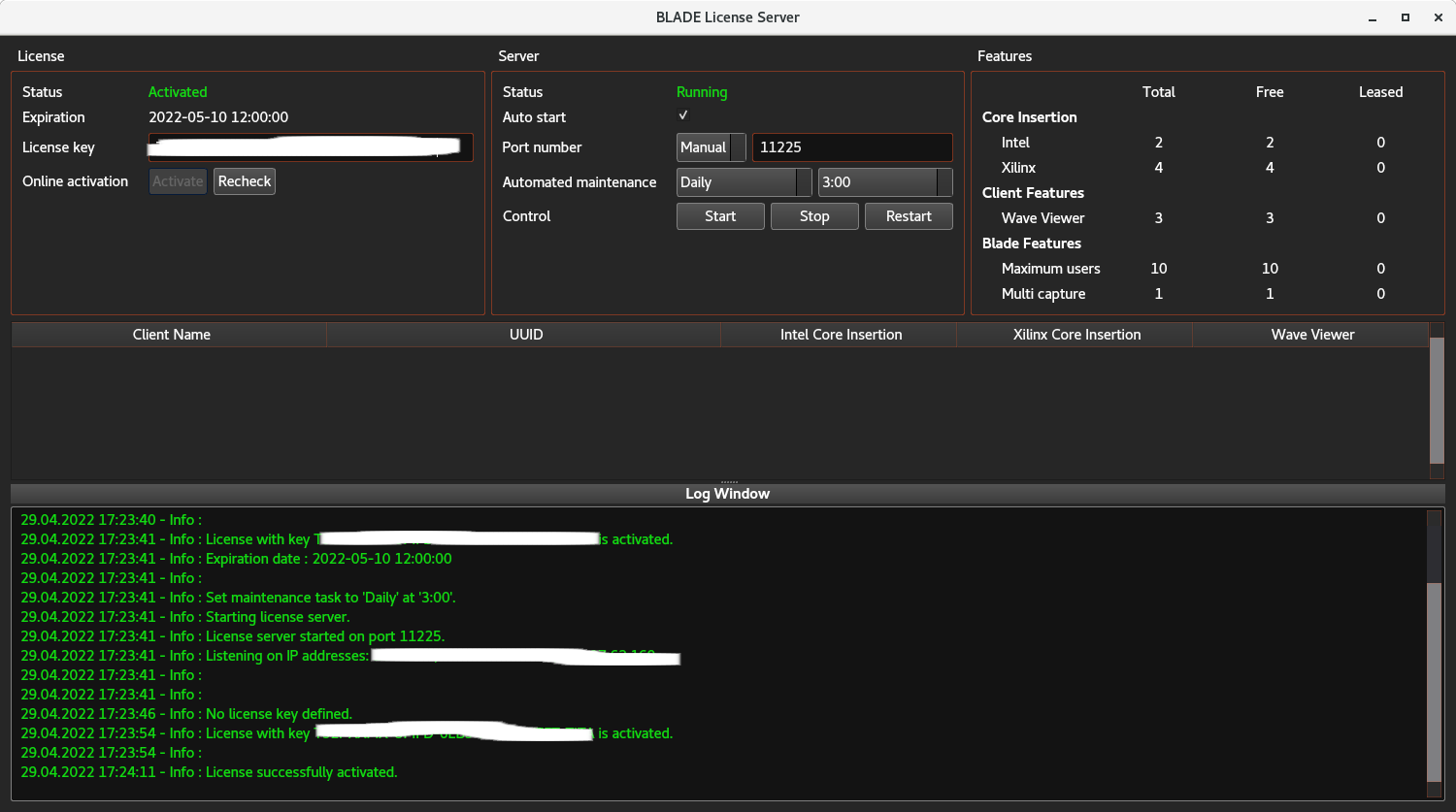The image size is (1456, 812).
Task: Click the Intel Core Insertion column header
Action: [841, 335]
